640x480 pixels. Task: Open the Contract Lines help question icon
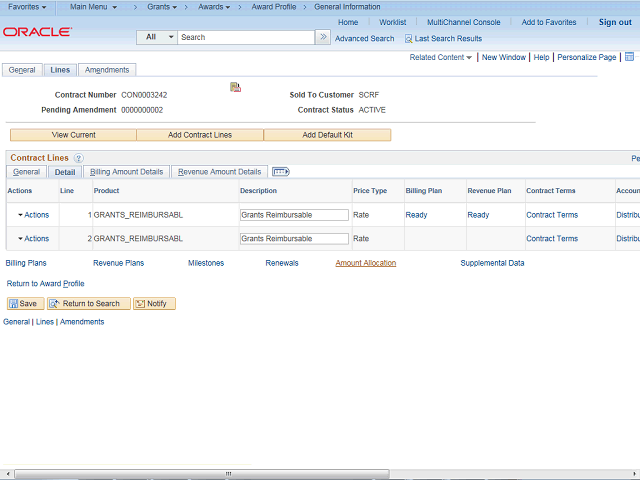click(x=79, y=158)
